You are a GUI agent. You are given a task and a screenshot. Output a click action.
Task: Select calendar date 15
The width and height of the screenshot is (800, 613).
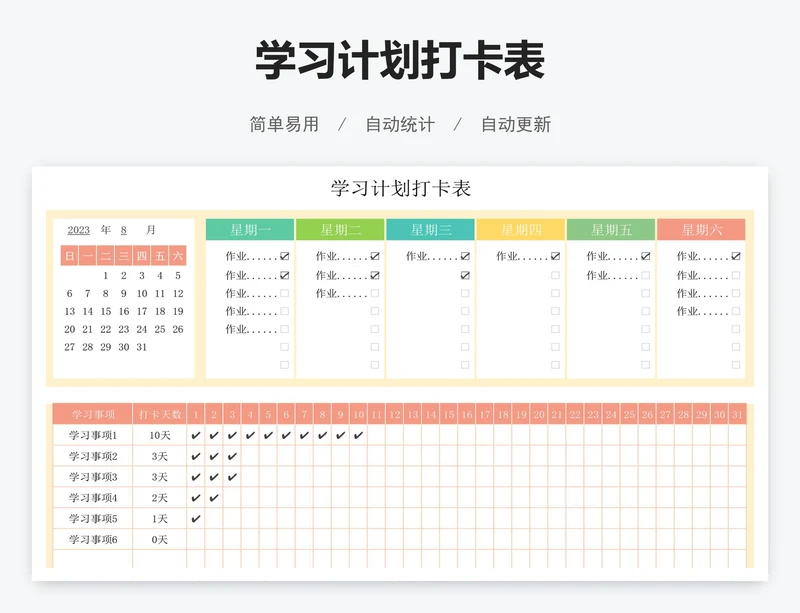(x=106, y=311)
